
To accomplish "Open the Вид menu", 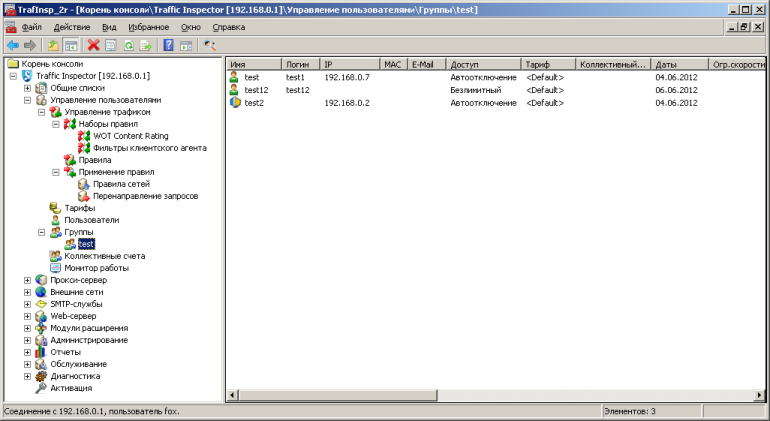I will click(109, 27).
